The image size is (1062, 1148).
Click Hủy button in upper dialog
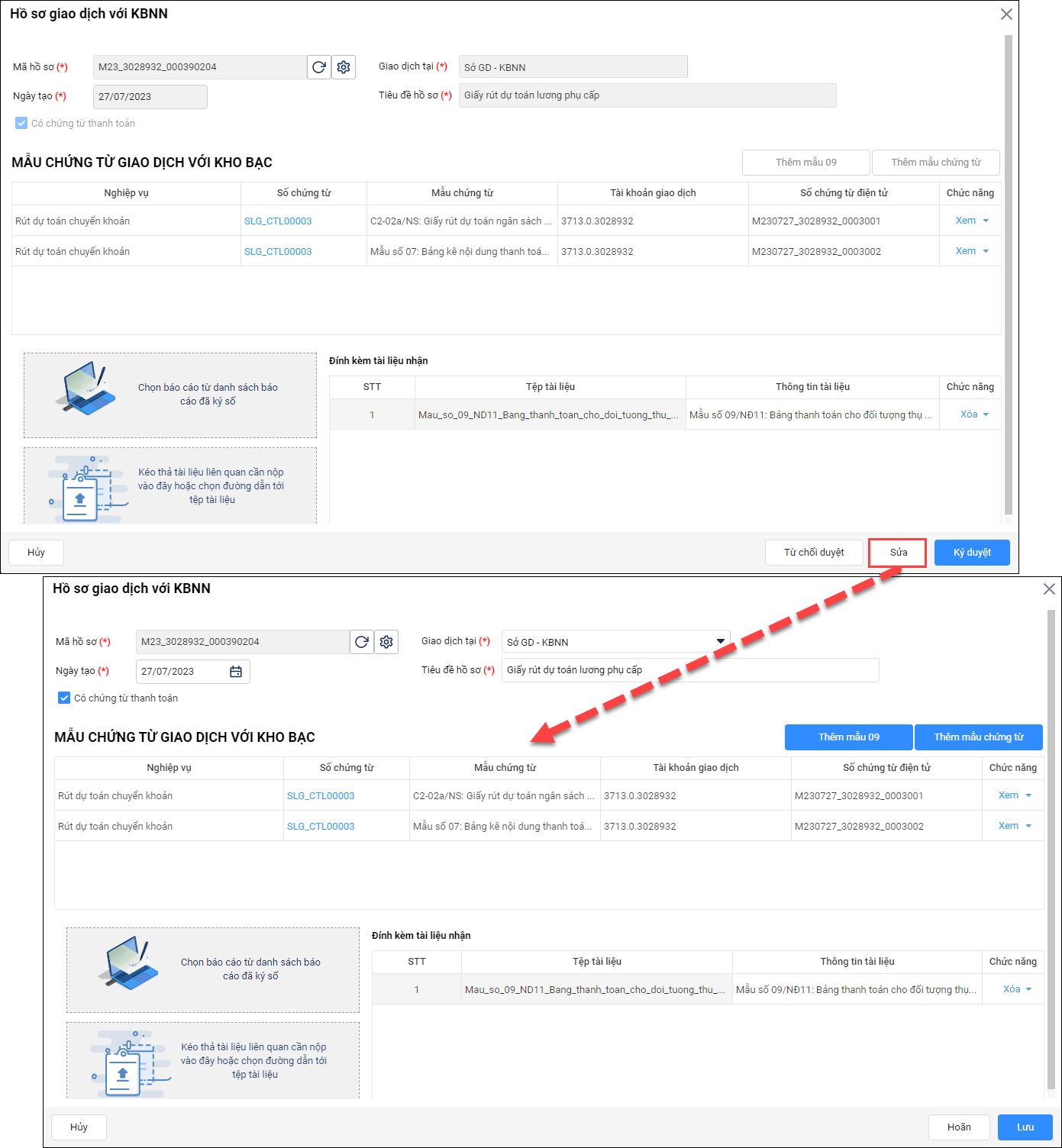pos(36,553)
